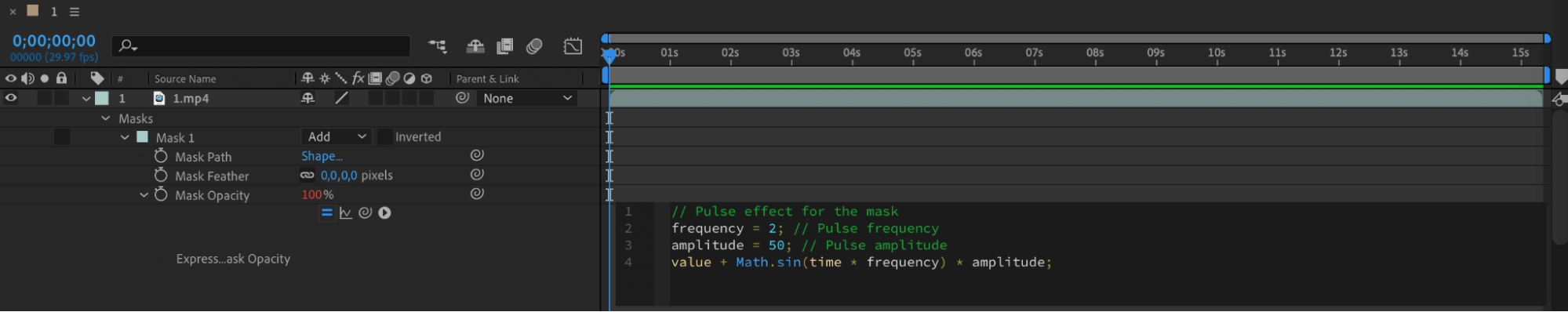
Task: Click the Mask Opacity stopwatch icon
Action: click(x=161, y=194)
